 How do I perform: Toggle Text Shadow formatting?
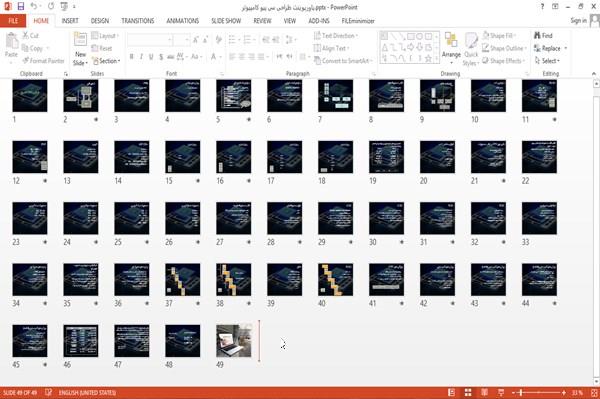[x=161, y=57]
